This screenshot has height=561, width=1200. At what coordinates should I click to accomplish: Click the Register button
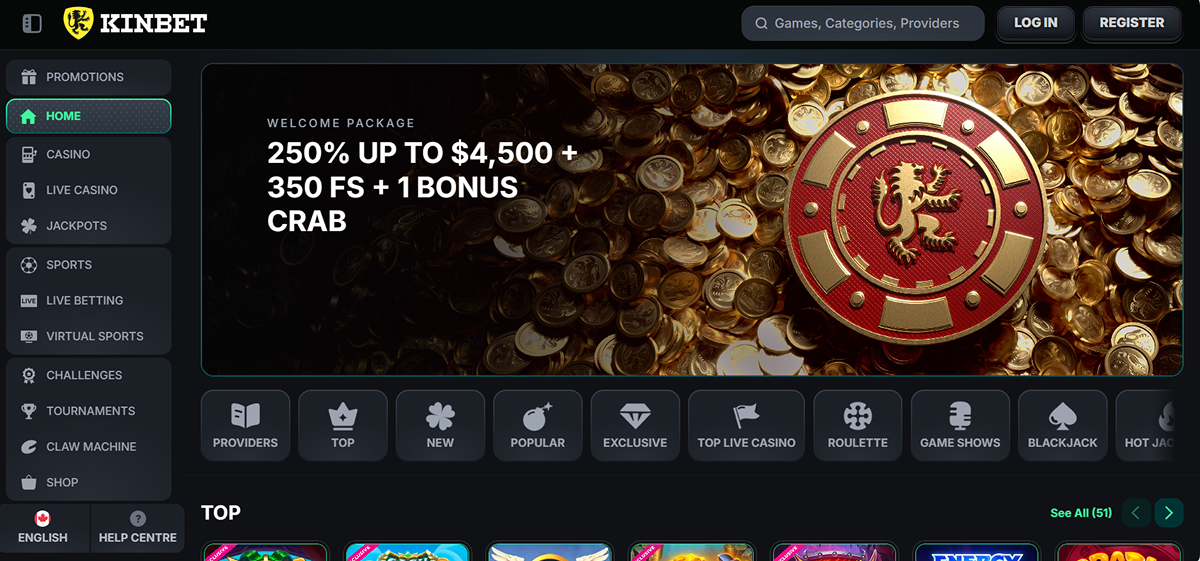pos(1132,23)
